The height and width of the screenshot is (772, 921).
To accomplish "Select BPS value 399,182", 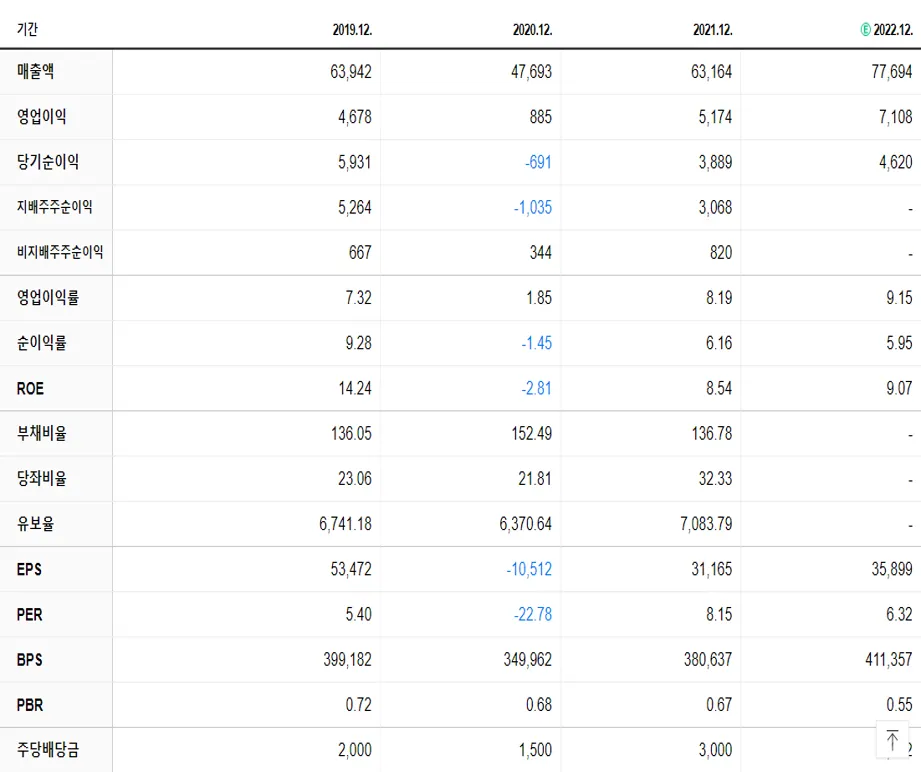I will [347, 660].
